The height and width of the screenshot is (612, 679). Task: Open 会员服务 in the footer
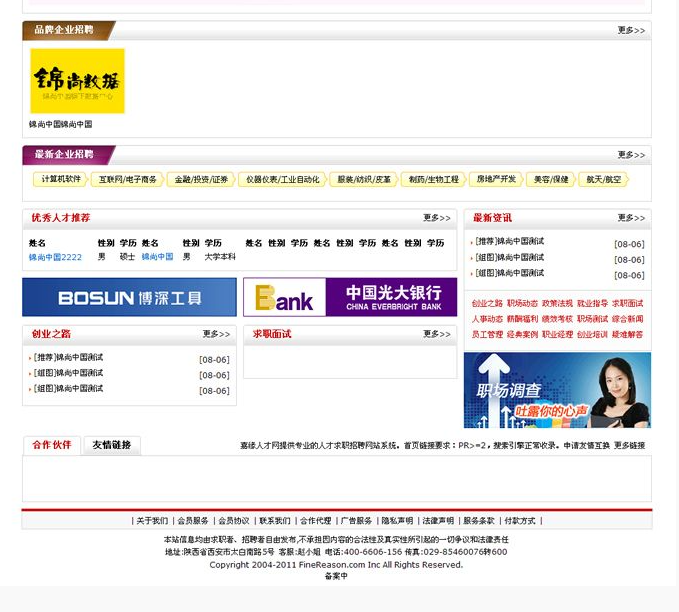193,521
